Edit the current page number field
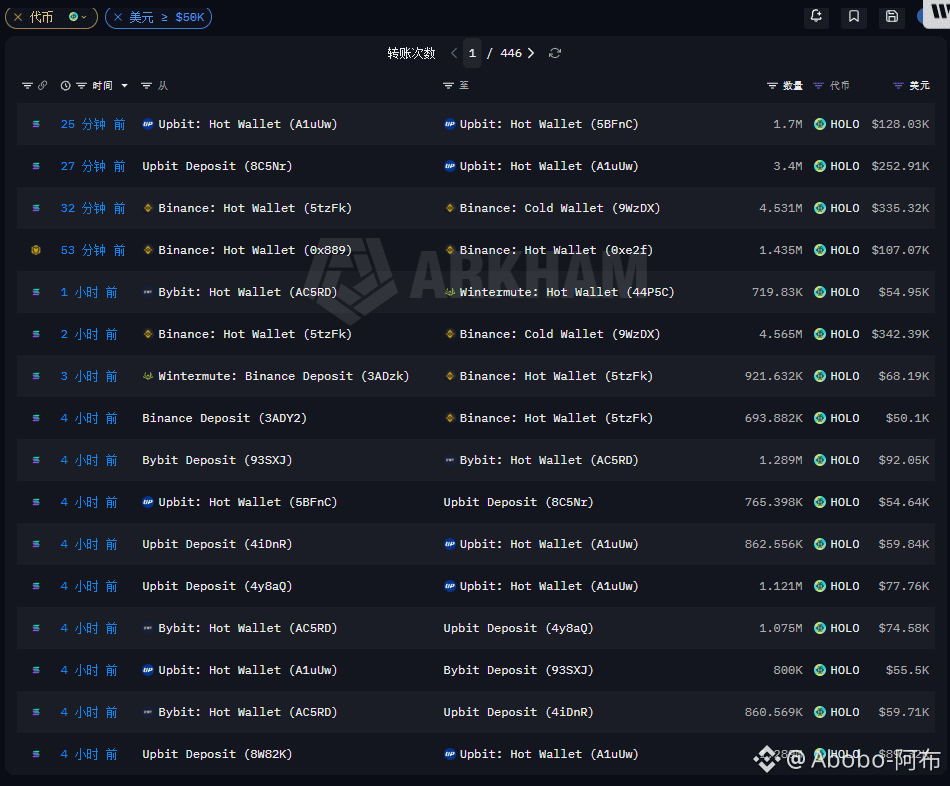 pos(472,53)
